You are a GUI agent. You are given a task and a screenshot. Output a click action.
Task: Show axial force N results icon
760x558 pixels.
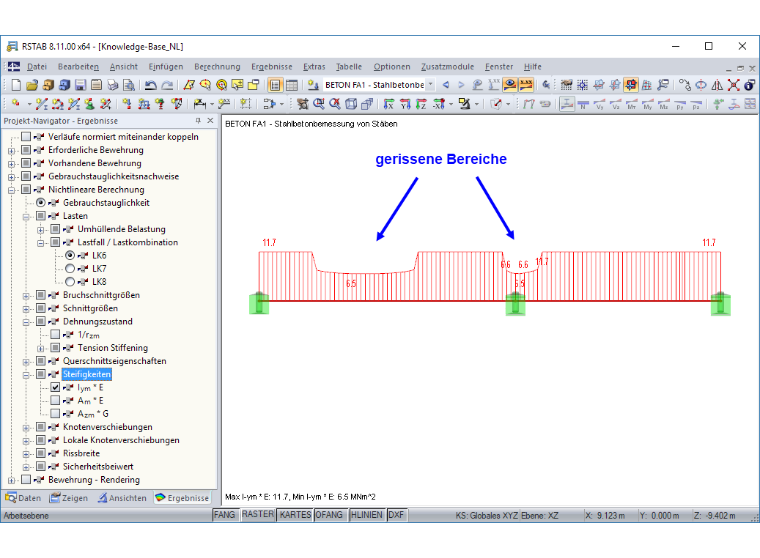tap(583, 104)
